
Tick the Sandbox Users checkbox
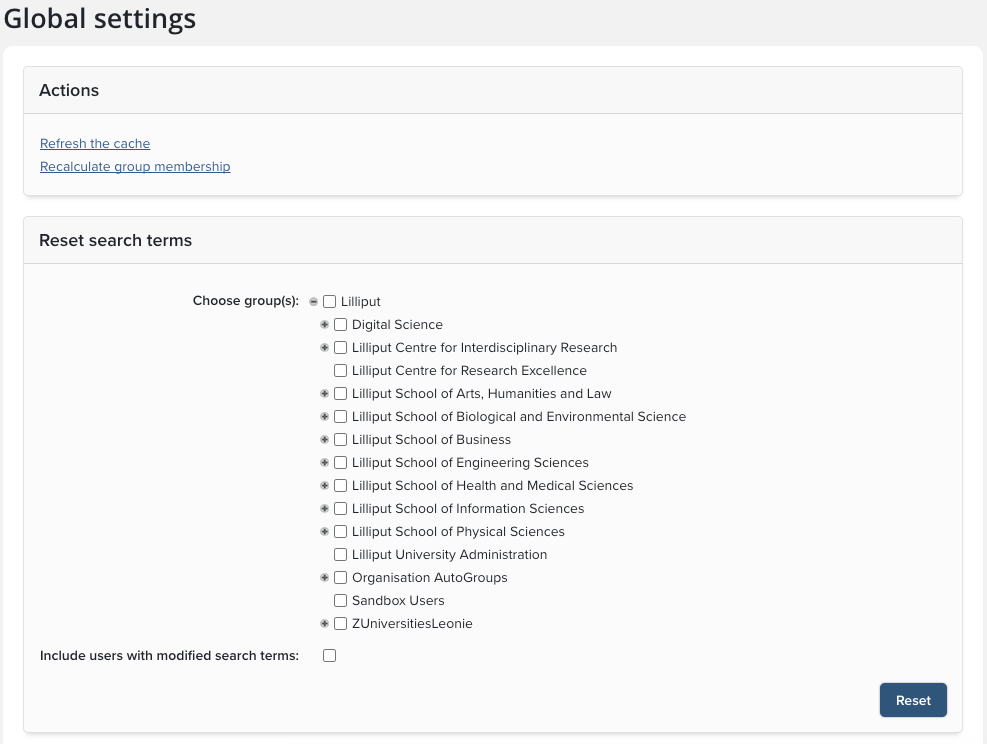341,601
